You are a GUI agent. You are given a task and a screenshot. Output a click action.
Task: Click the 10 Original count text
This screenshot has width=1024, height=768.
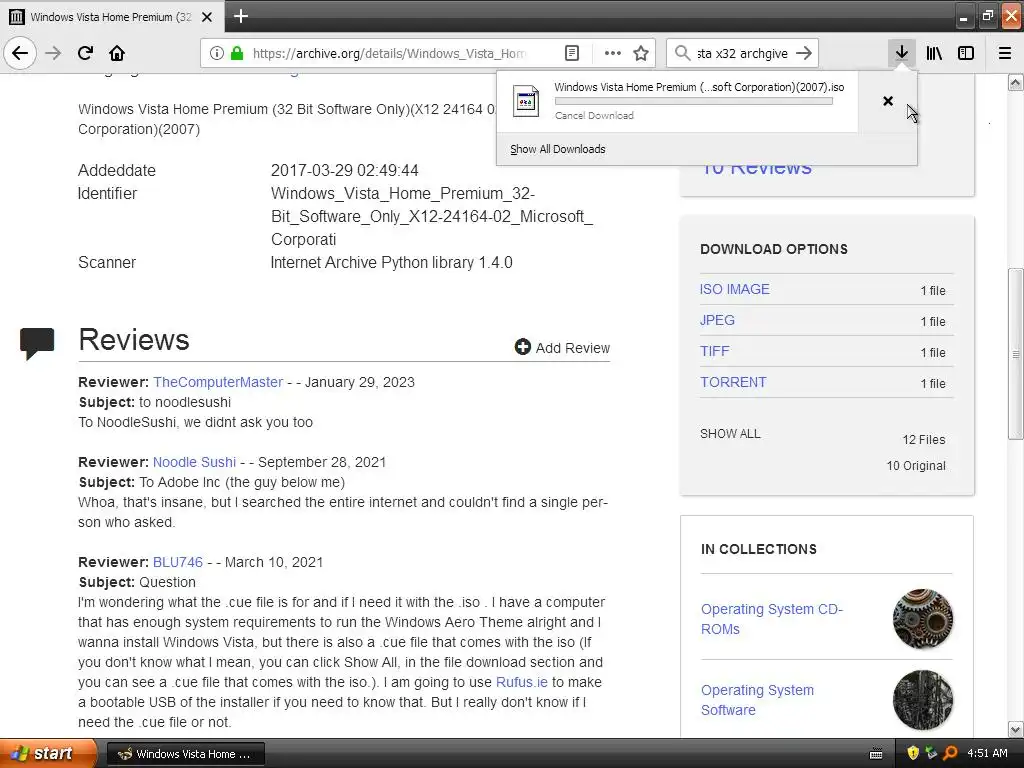[916, 466]
